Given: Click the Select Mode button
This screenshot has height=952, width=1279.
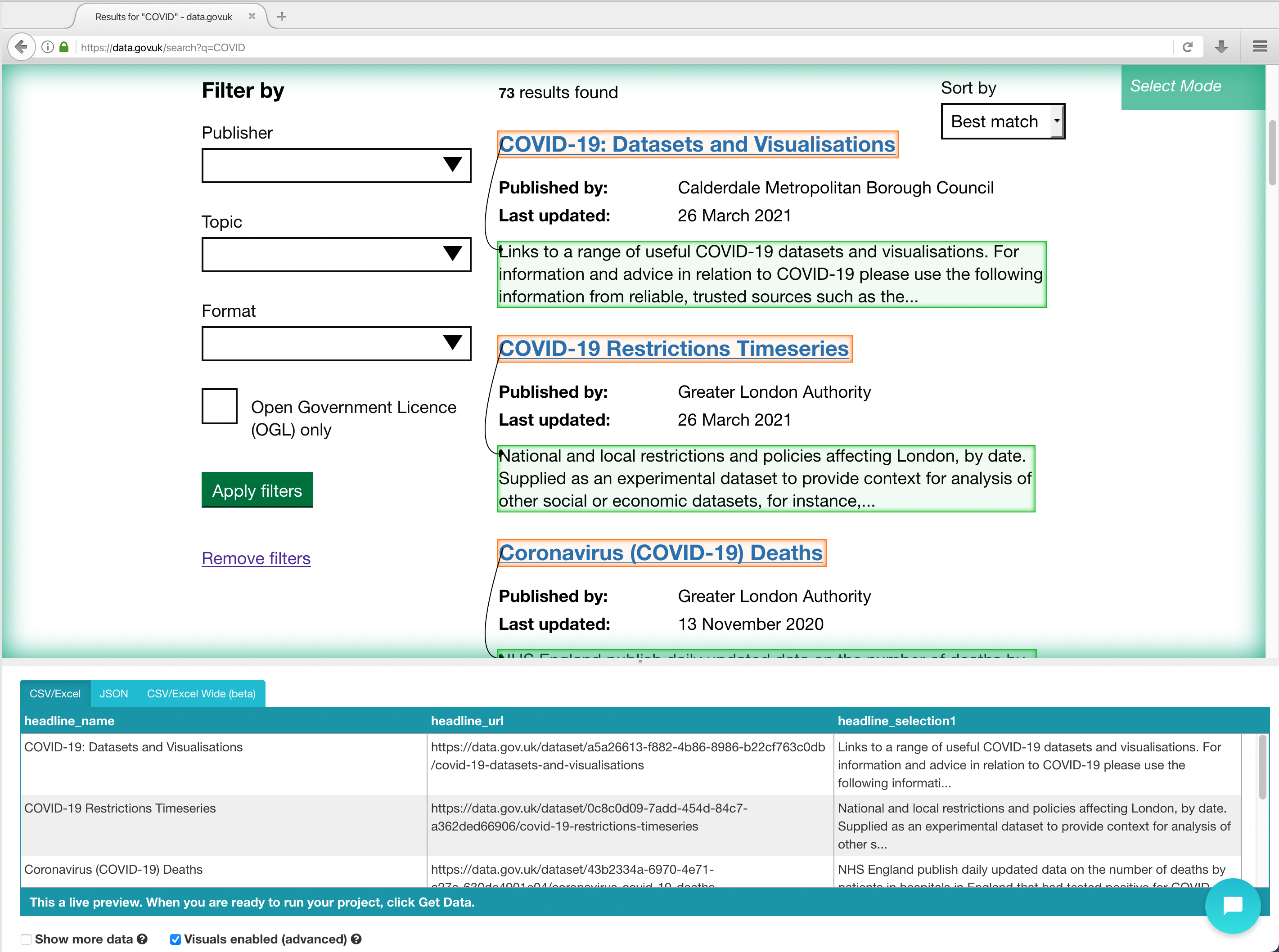Looking at the screenshot, I should 1193,86.
